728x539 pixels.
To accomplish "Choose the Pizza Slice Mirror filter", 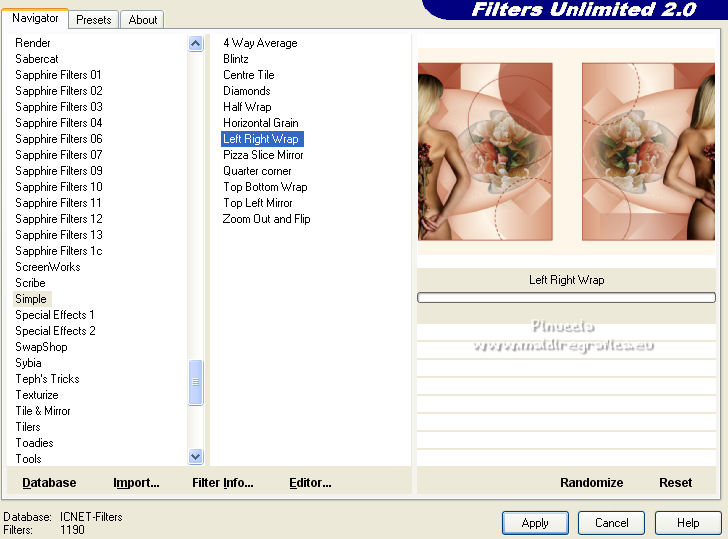I will point(263,155).
